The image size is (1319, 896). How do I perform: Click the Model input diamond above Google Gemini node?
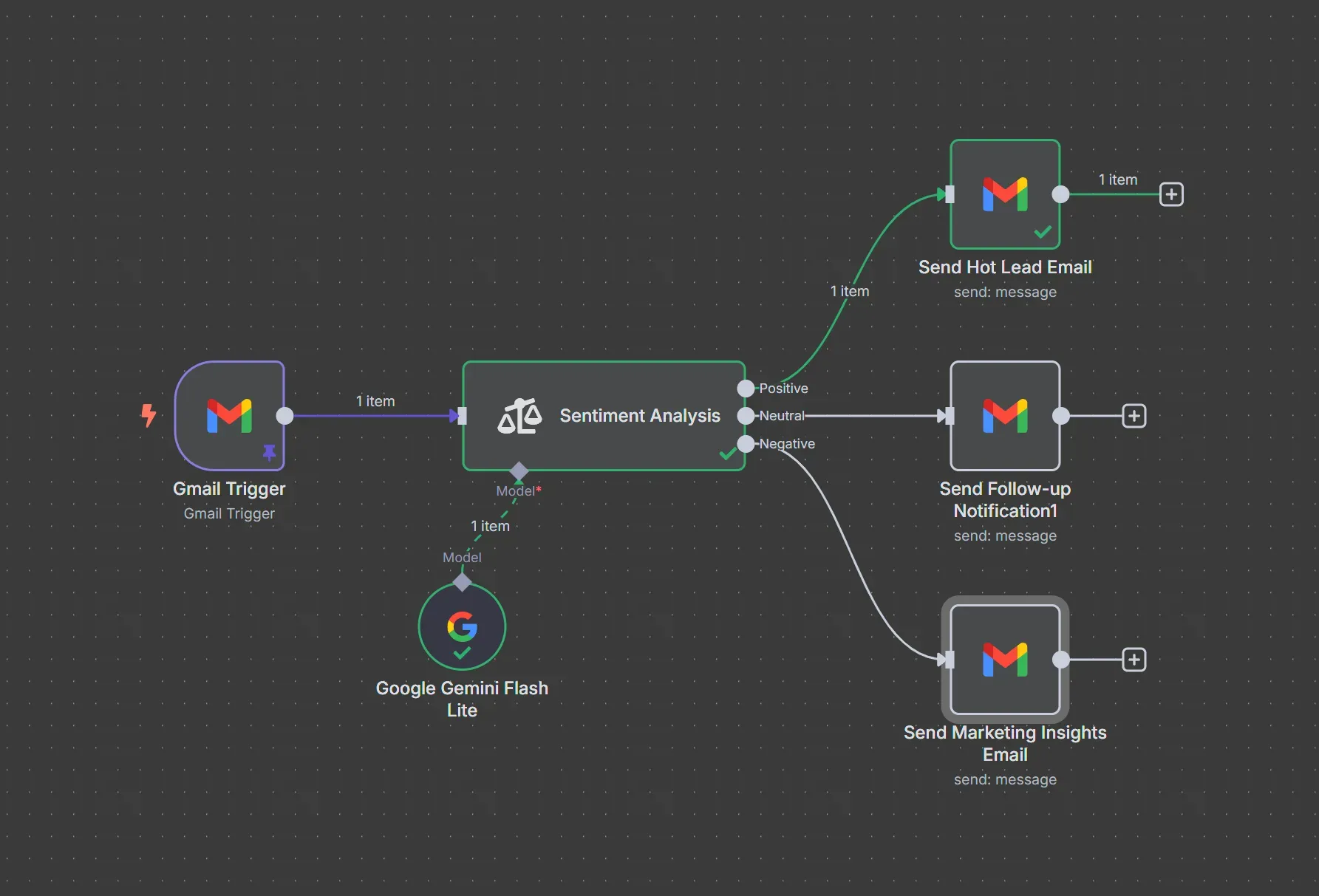(461, 581)
